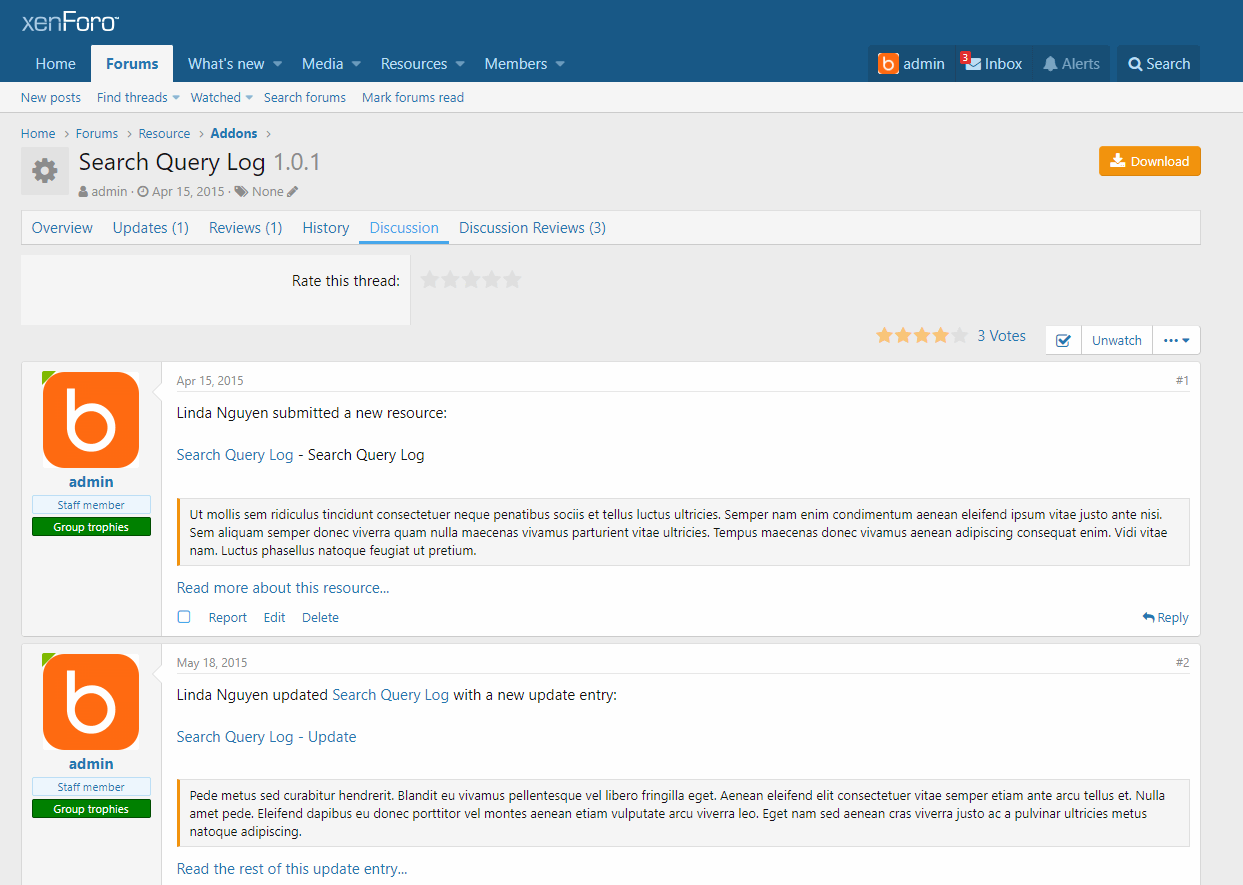Expand the What's new dropdown arrow
The width and height of the screenshot is (1243, 885).
278,64
